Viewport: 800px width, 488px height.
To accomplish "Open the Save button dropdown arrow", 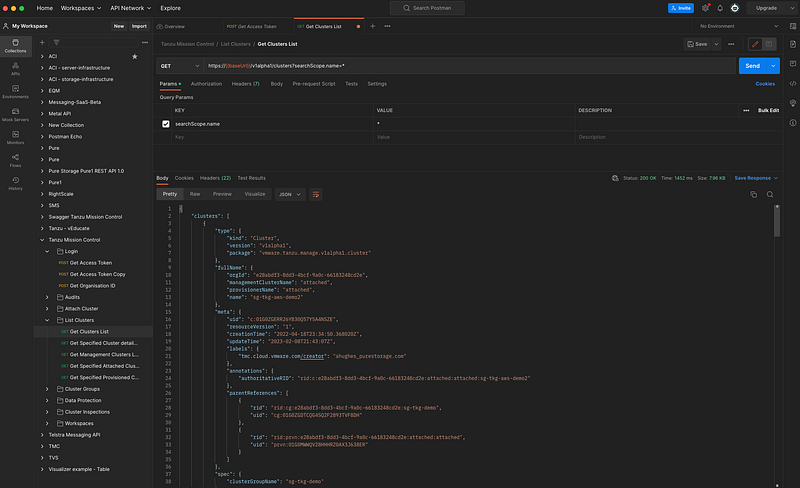I will click(716, 44).
